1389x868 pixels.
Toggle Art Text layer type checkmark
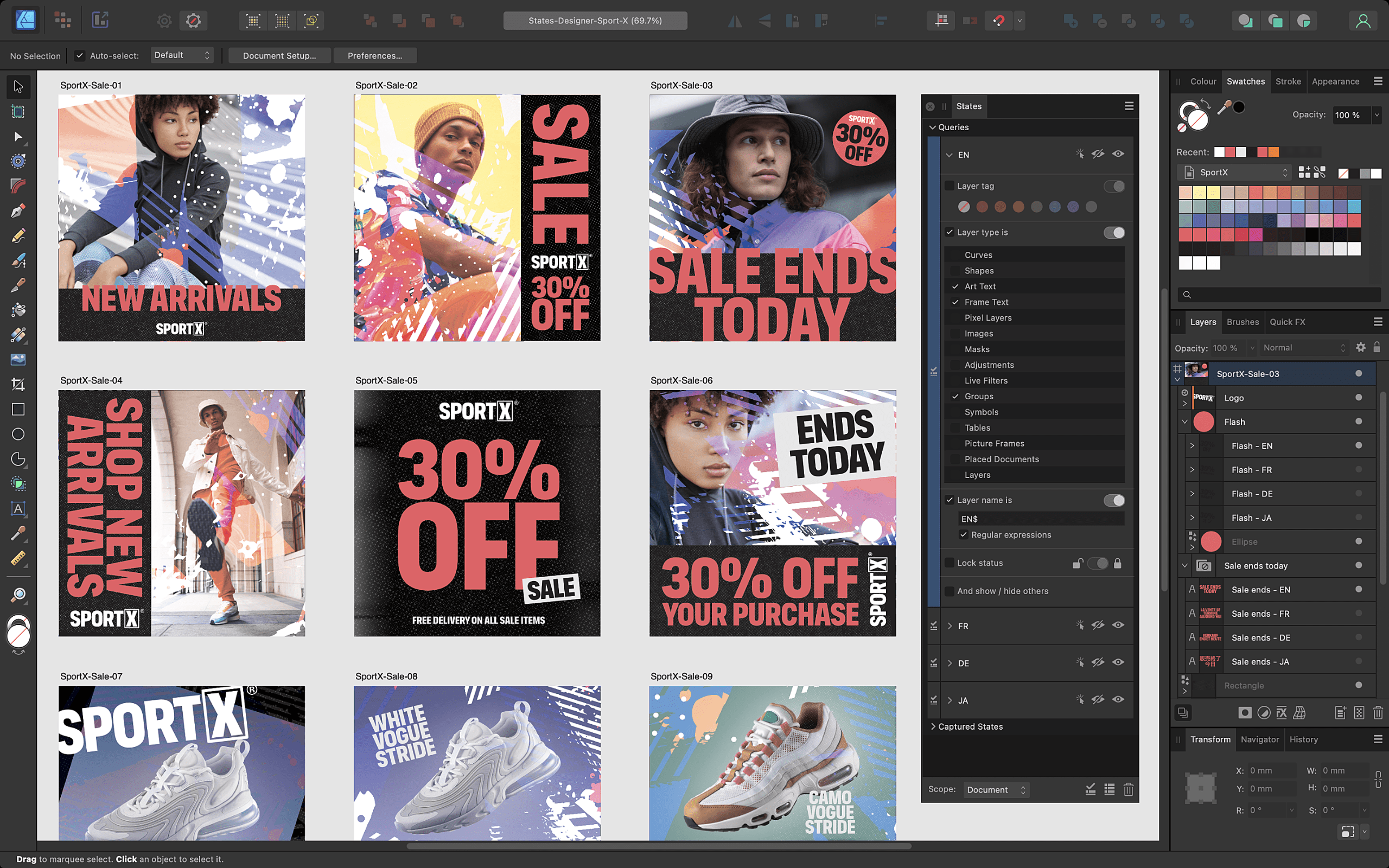tap(955, 286)
